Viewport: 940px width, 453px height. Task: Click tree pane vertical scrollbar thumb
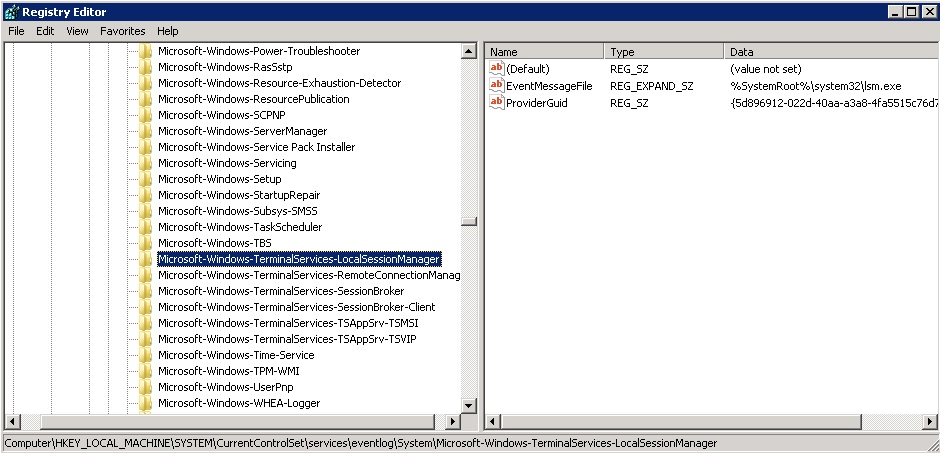pos(469,221)
